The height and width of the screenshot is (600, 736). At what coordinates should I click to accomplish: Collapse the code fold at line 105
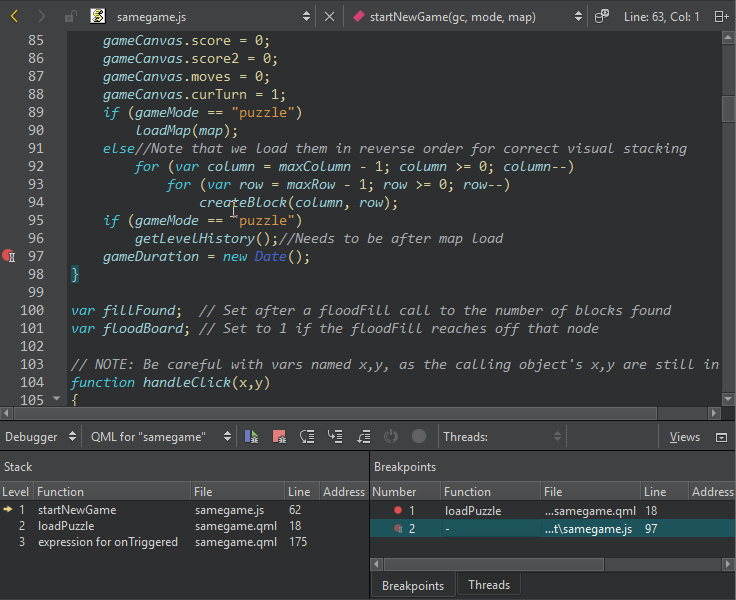(57, 399)
